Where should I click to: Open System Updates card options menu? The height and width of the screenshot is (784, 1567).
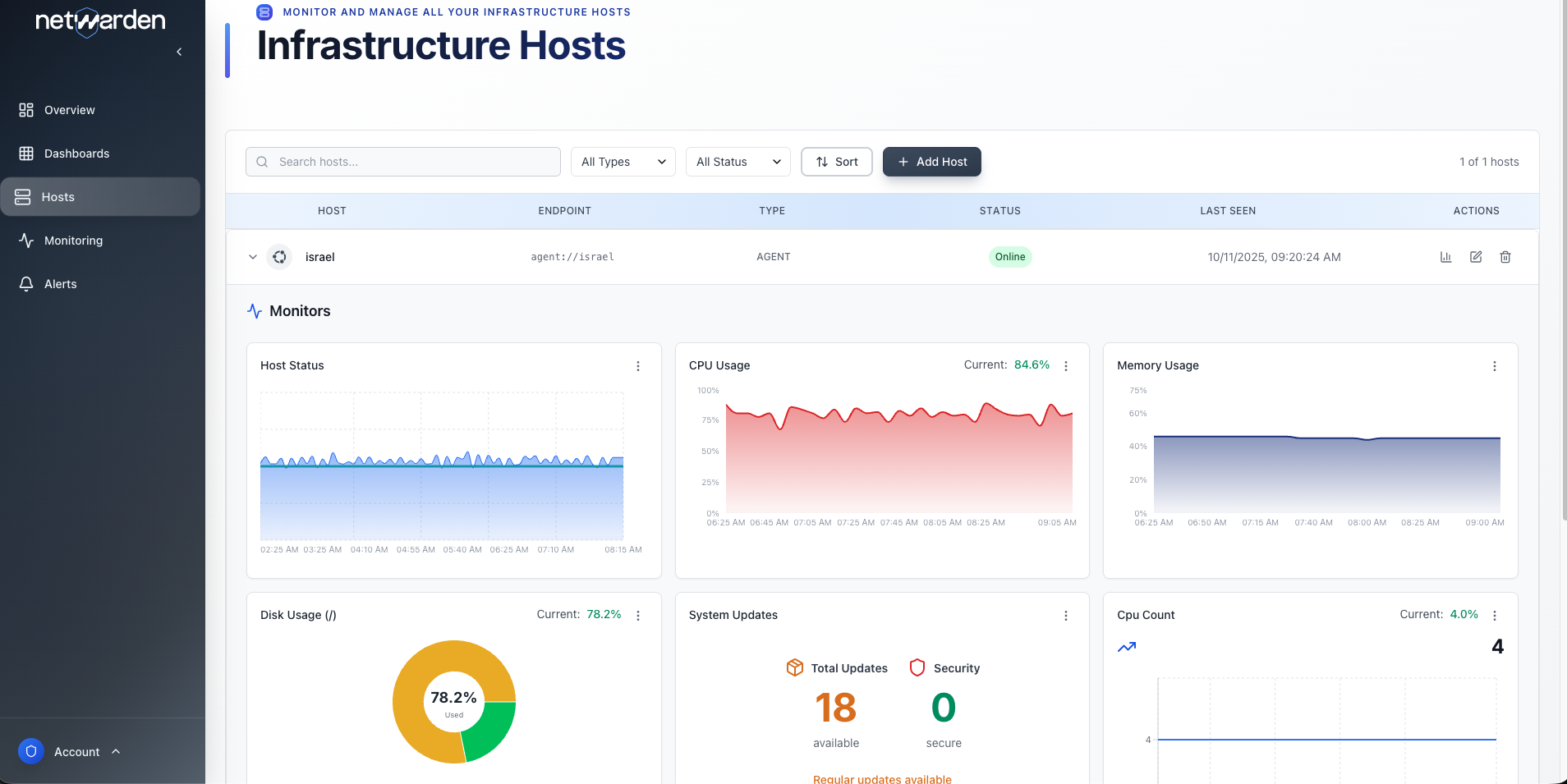1066,616
